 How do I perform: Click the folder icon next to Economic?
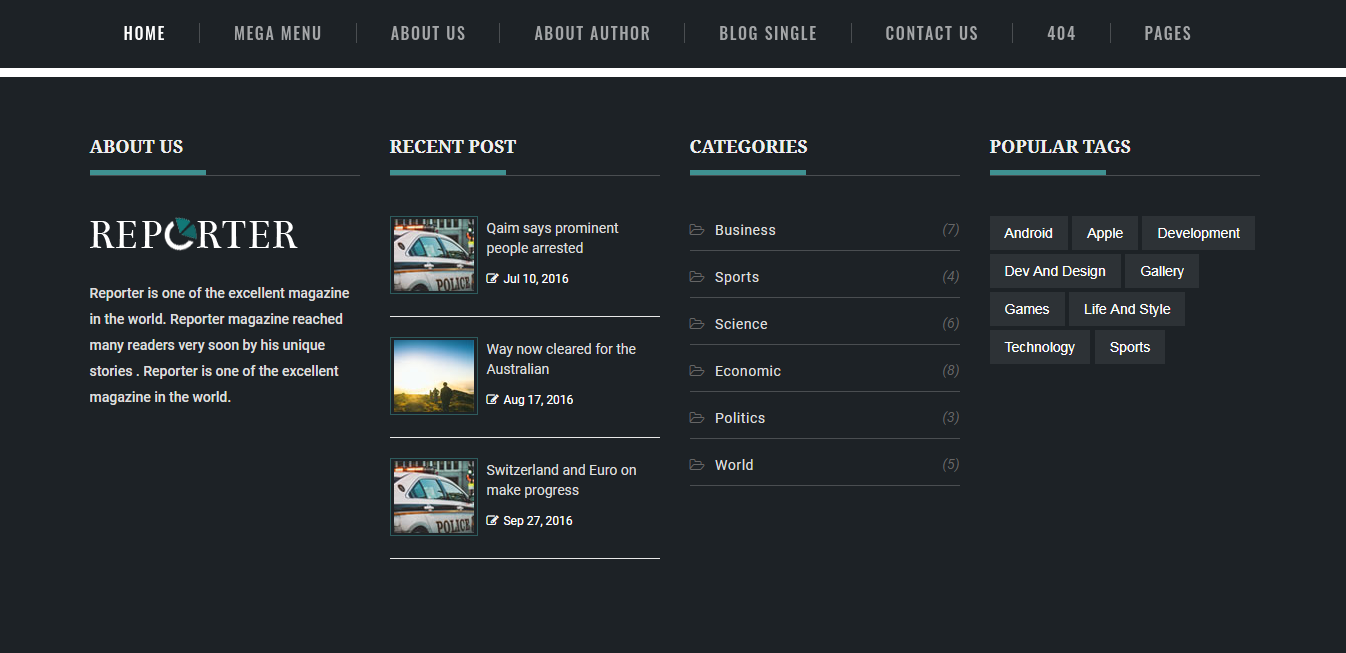click(697, 371)
